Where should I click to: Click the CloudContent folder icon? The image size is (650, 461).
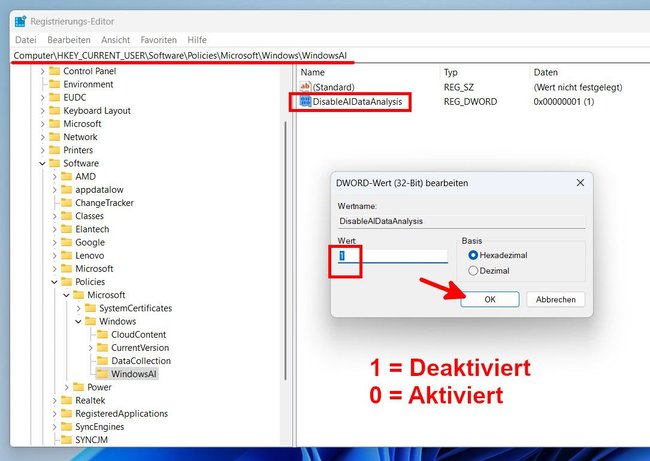(x=102, y=335)
